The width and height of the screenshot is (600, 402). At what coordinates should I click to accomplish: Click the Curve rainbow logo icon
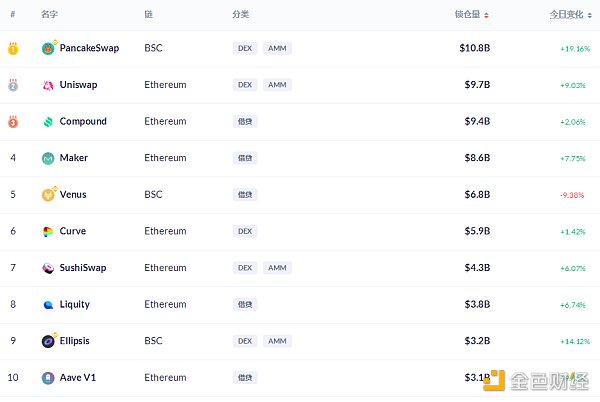(x=48, y=232)
